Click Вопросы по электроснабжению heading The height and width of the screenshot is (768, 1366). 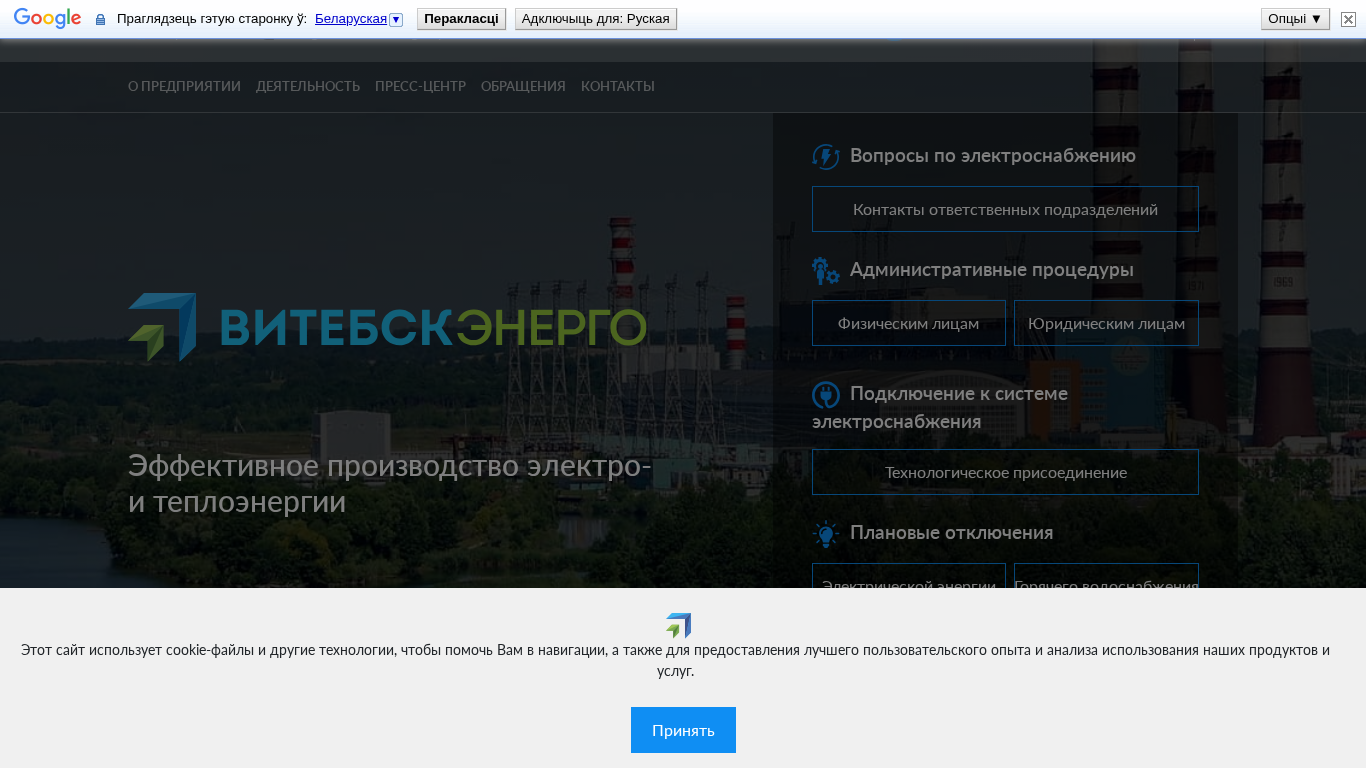pos(993,156)
